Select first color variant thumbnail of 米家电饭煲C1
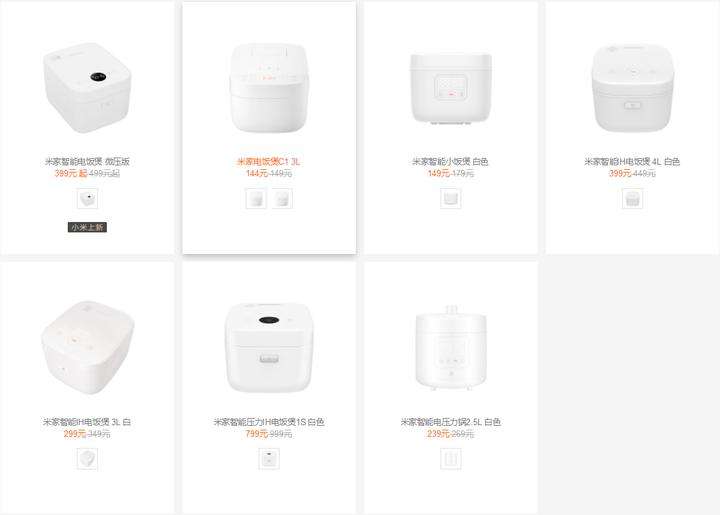The height and width of the screenshot is (515, 720). [256, 199]
